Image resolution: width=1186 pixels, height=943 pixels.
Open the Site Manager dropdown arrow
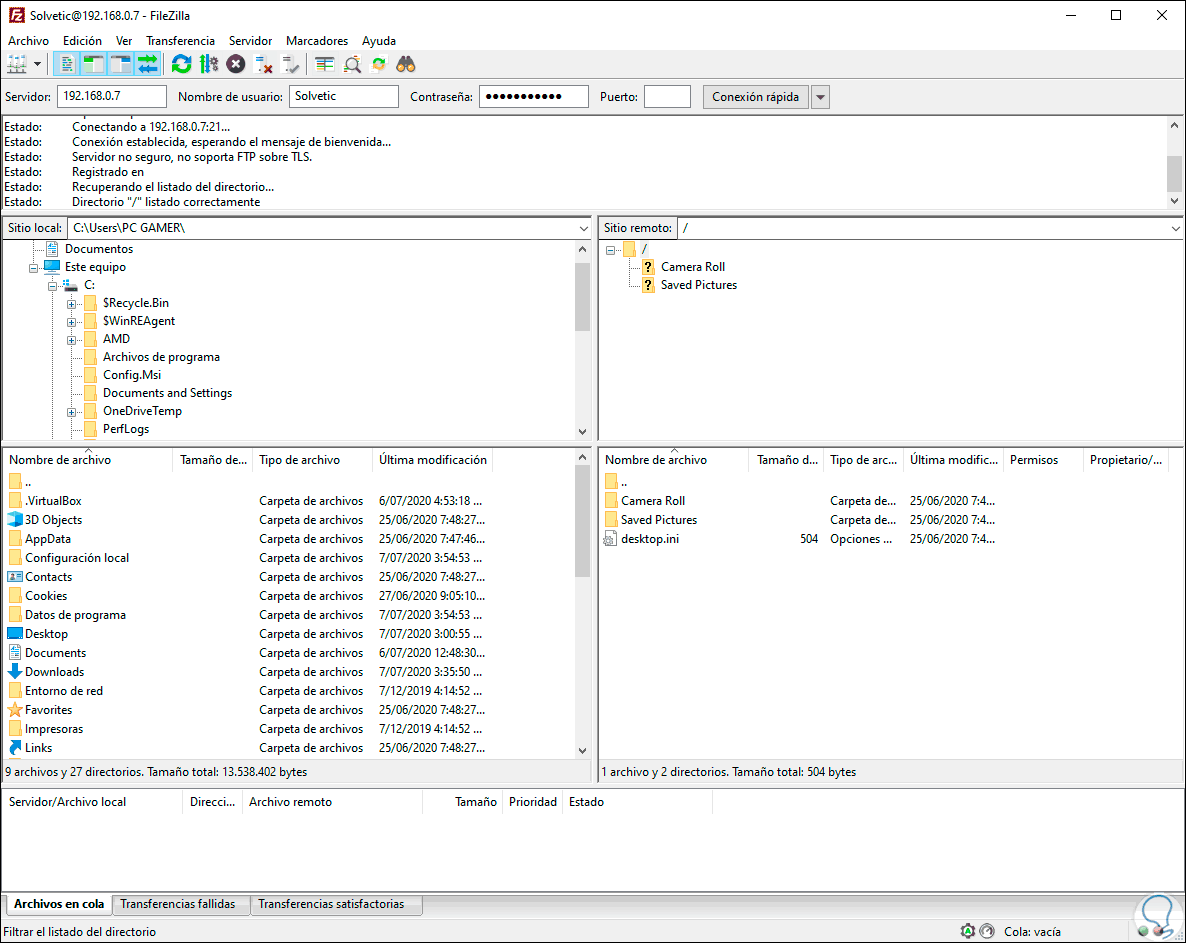[37, 64]
